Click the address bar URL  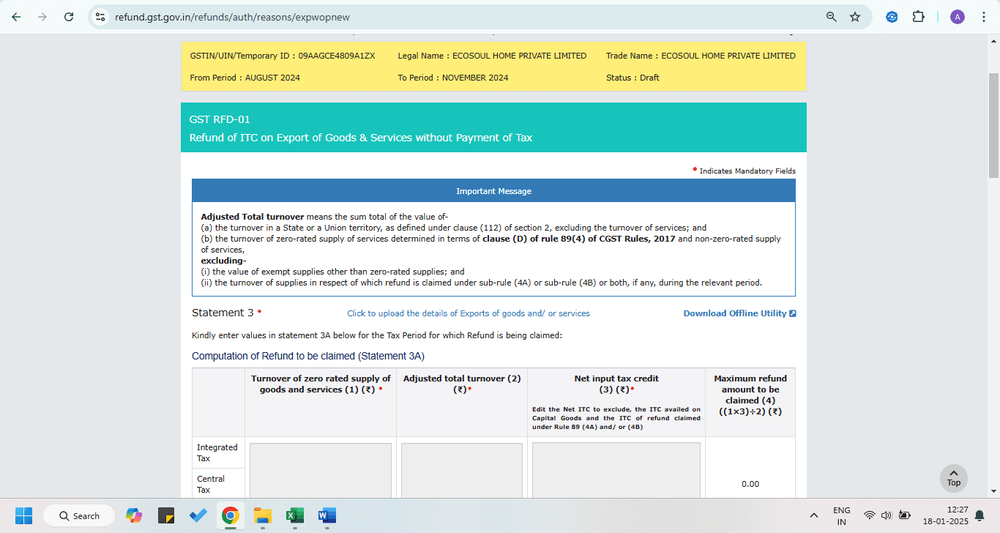click(x=232, y=17)
